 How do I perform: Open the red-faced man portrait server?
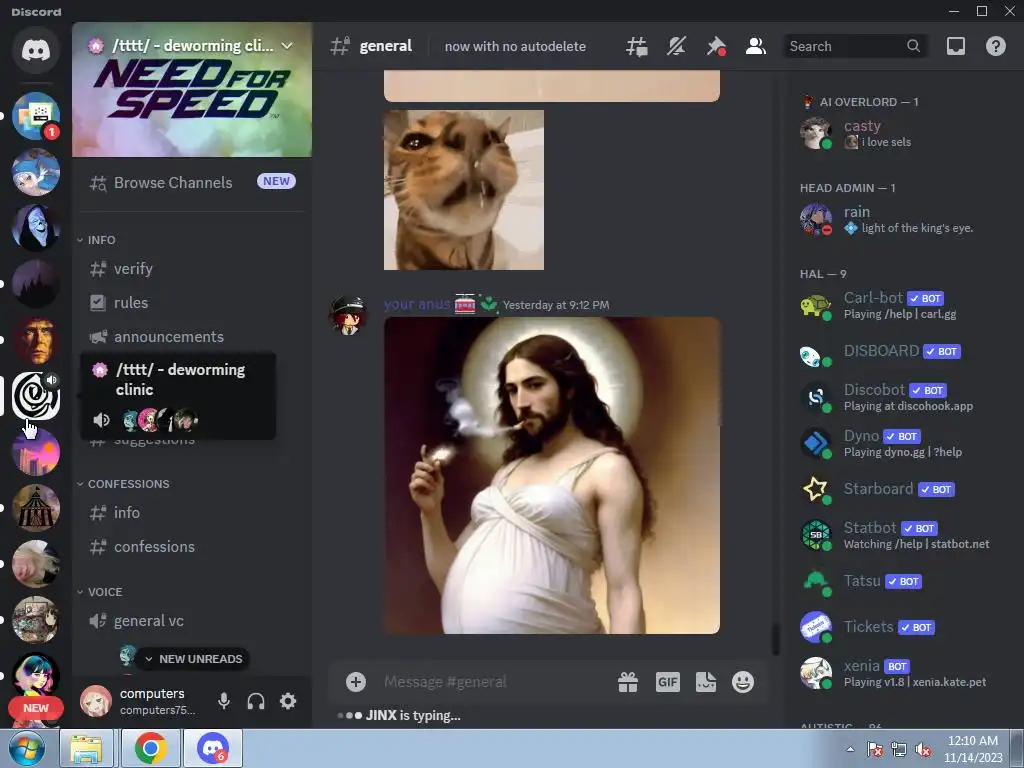coord(36,340)
